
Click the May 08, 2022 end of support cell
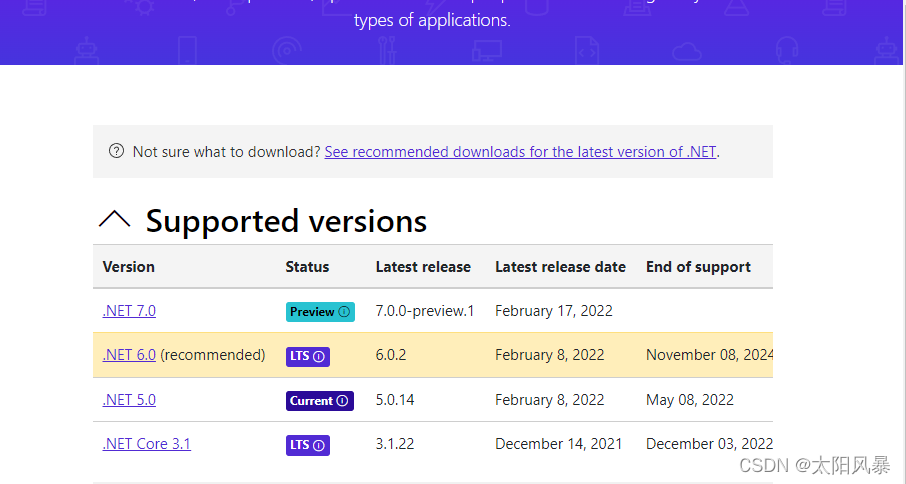690,400
